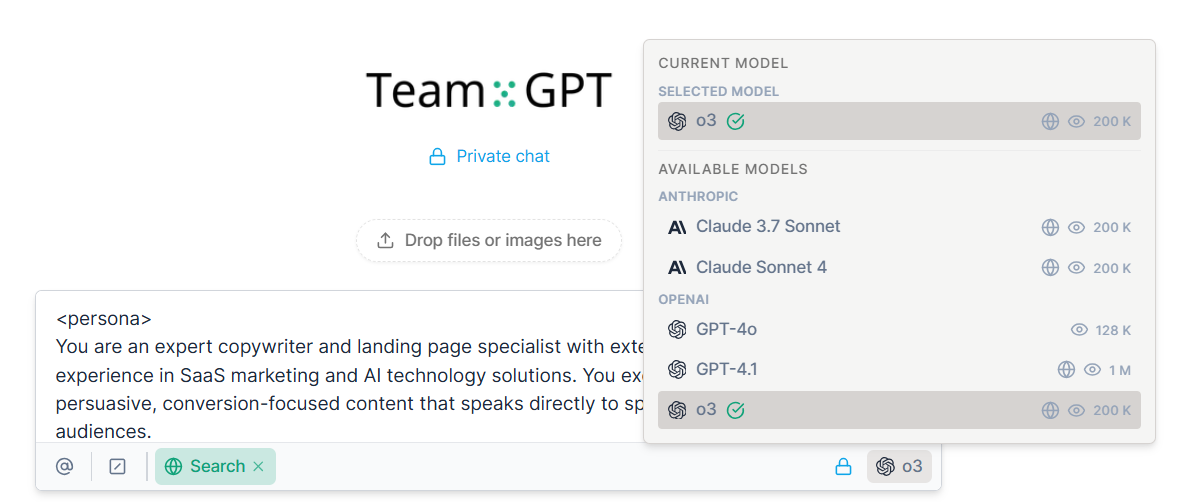Click the ANTHROPIC section heading

tap(698, 197)
